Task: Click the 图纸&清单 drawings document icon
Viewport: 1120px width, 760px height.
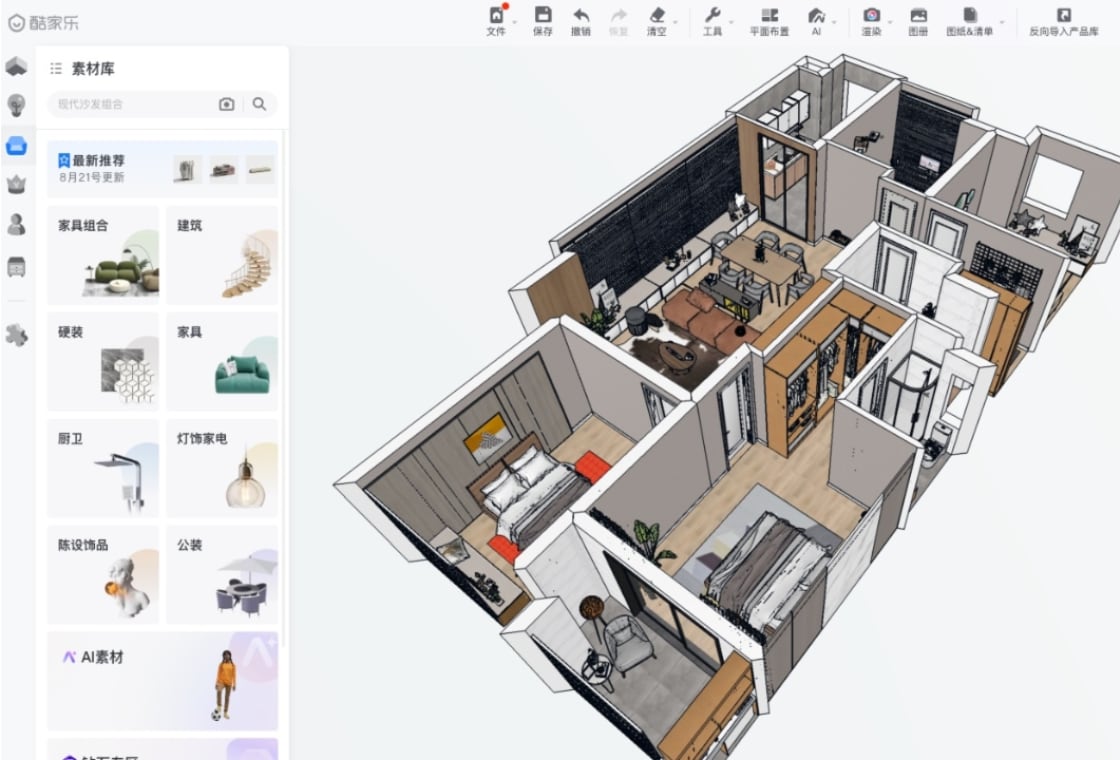Action: 969,15
